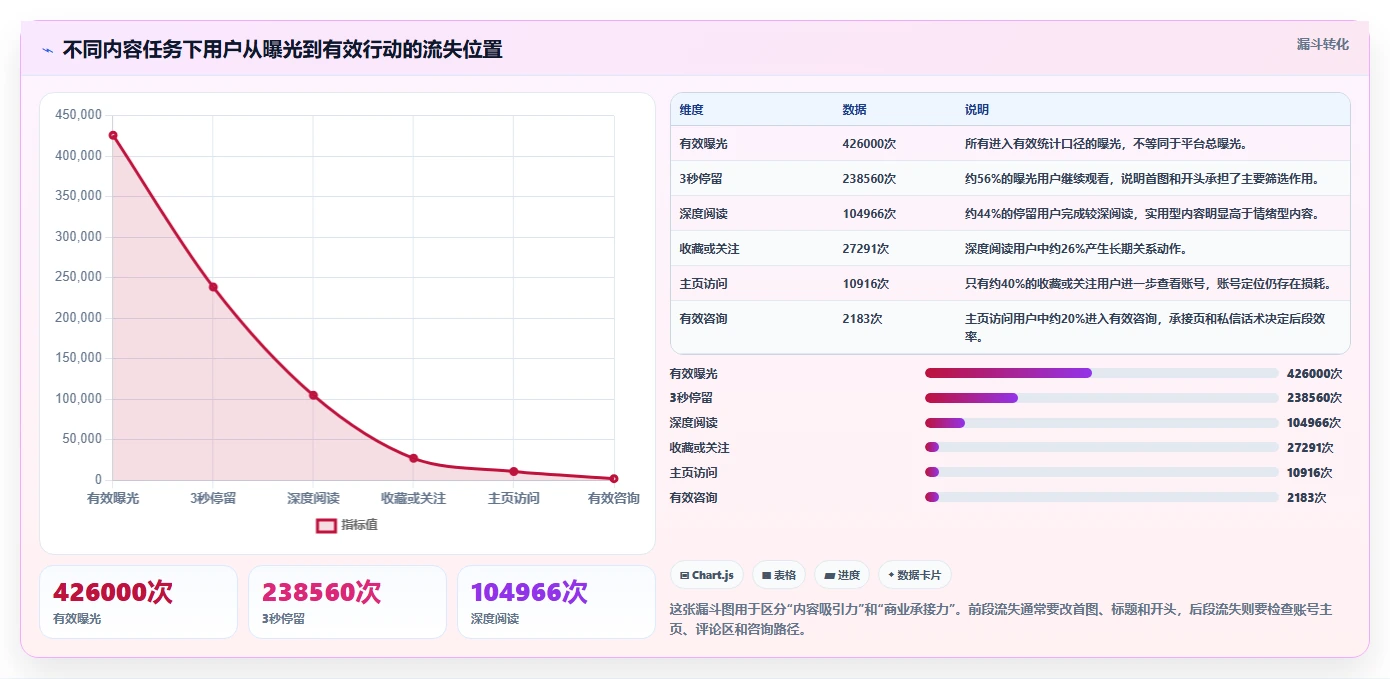Click the 深度阅读 progress bar
This screenshot has height=679, width=1390.
[1102, 423]
